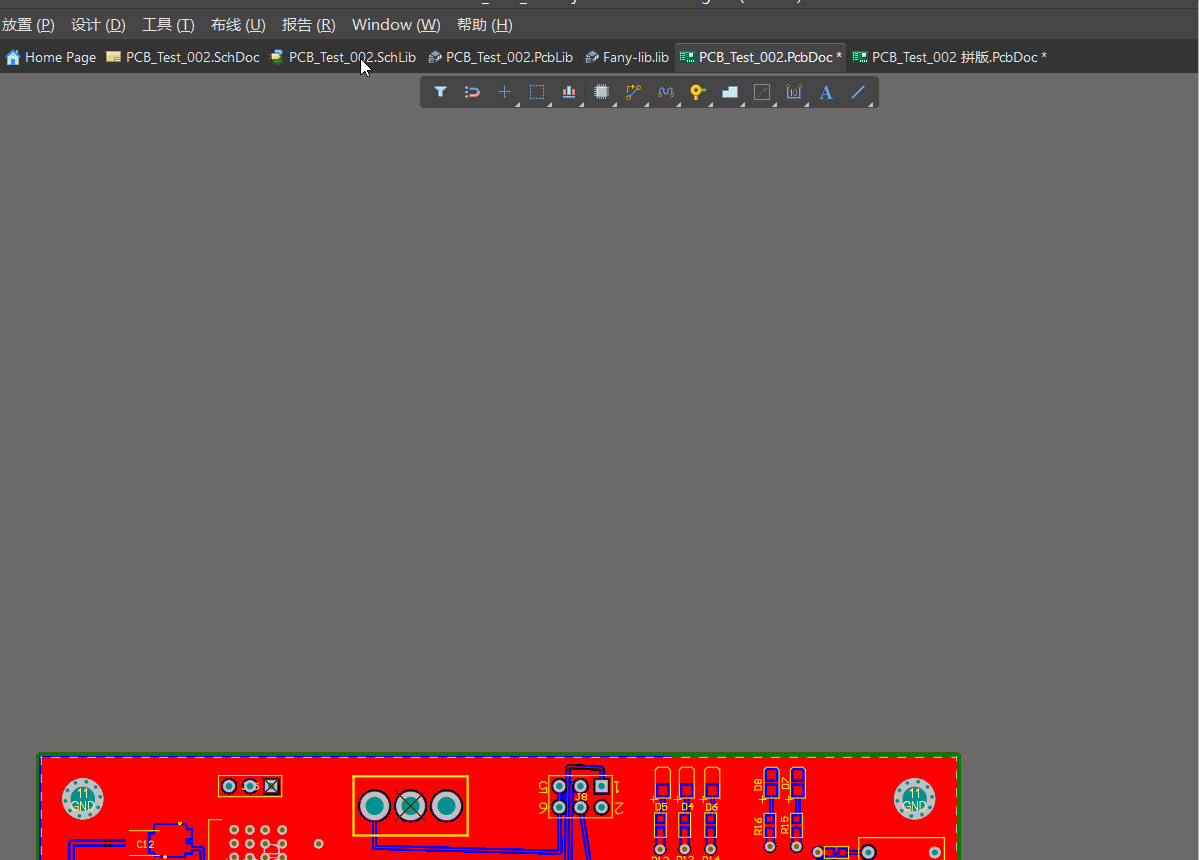
Task: Expand the selection tool dropdown corner arrow
Action: (x=549, y=104)
